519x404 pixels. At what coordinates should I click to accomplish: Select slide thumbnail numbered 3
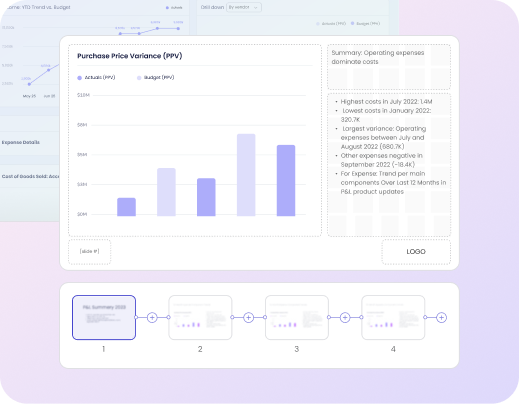[x=297, y=317]
